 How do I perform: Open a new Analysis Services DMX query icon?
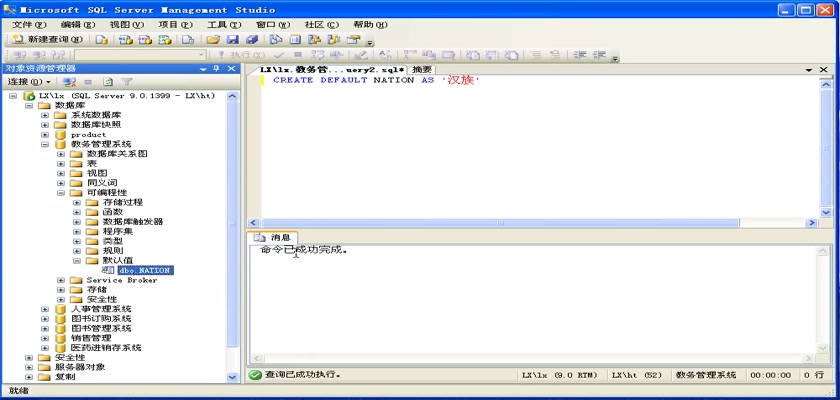point(145,40)
